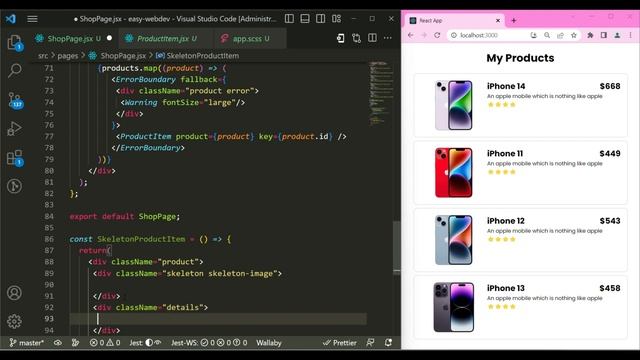Click the My Products heading
640x360 pixels.
click(520, 58)
